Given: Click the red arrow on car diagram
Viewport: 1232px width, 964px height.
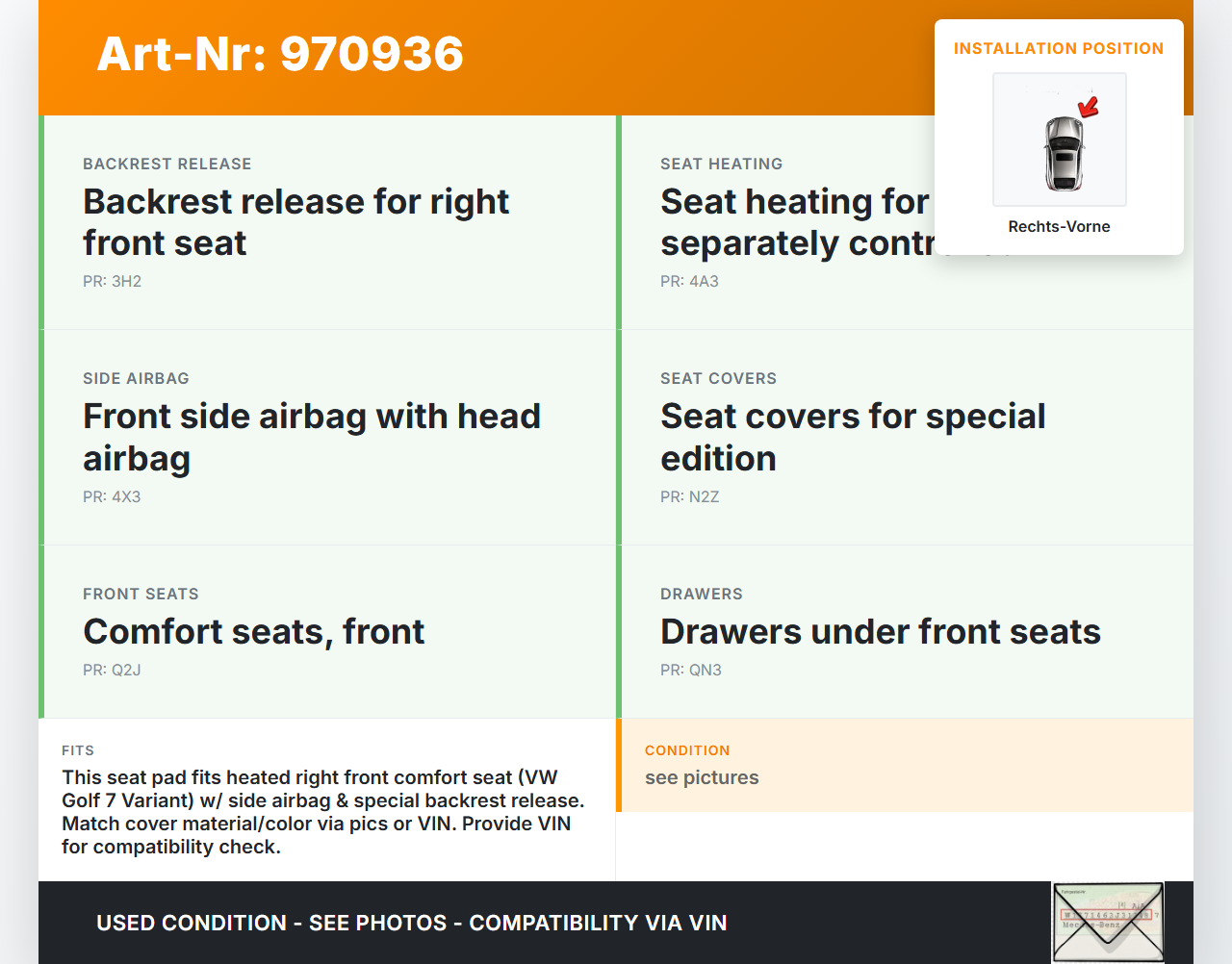Looking at the screenshot, I should tap(1089, 107).
